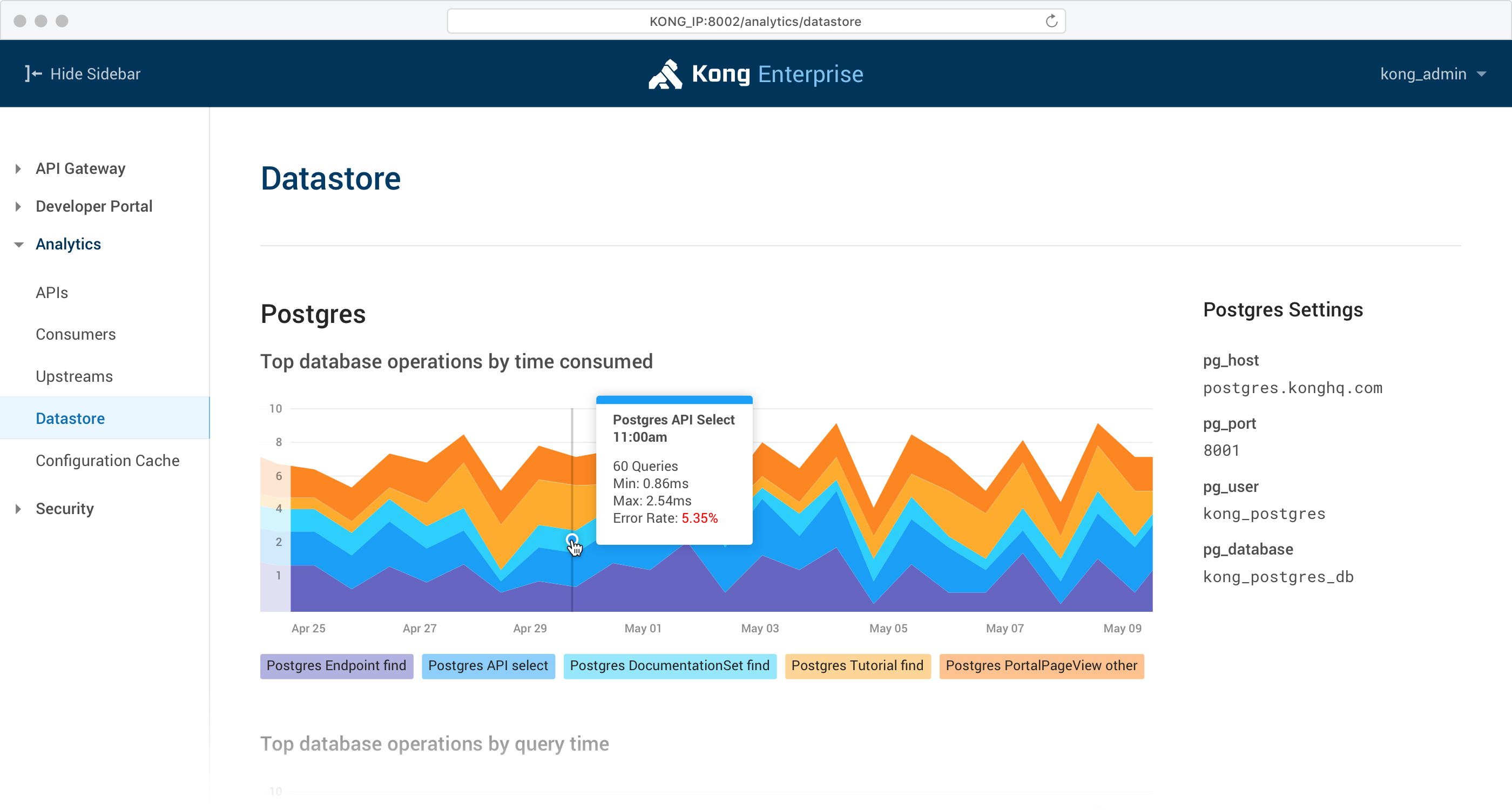Go to the APIs analytics page
1512x810 pixels.
click(51, 292)
